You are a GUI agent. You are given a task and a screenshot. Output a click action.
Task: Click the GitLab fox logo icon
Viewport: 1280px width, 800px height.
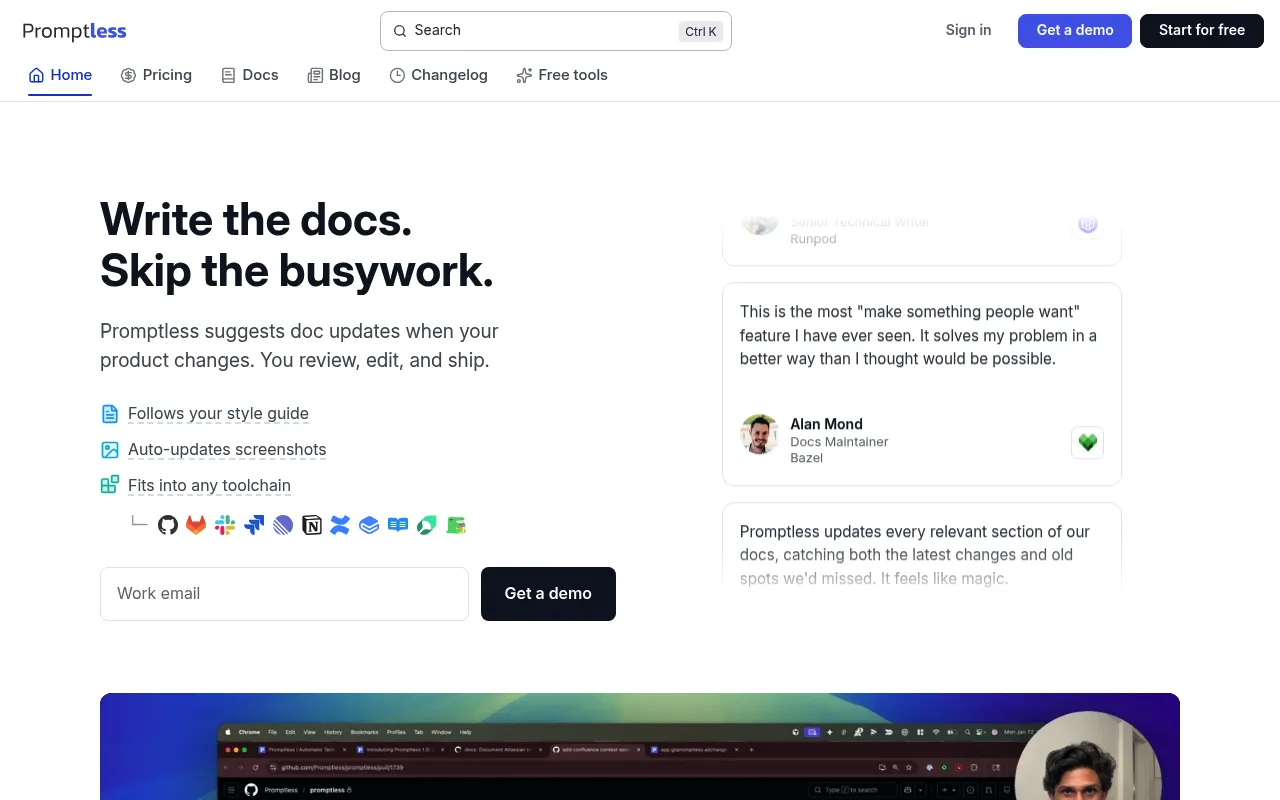tap(196, 525)
